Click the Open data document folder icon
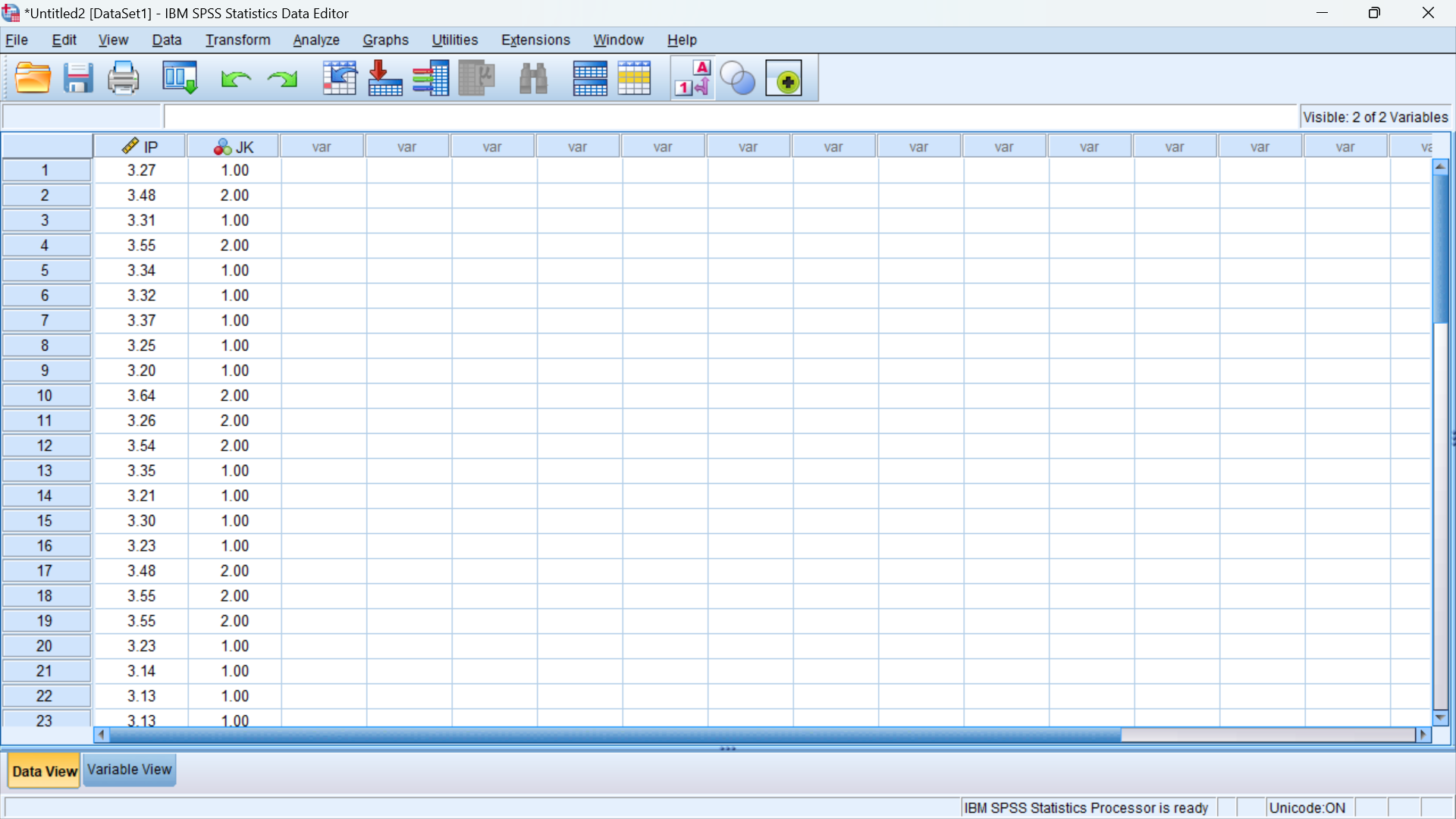Screen dimensions: 1456x819 [33, 78]
